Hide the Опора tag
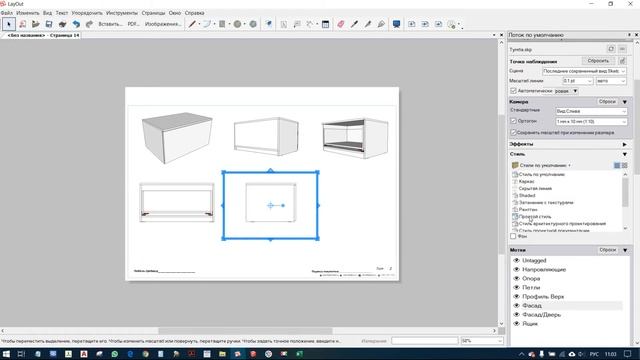 [x=516, y=278]
